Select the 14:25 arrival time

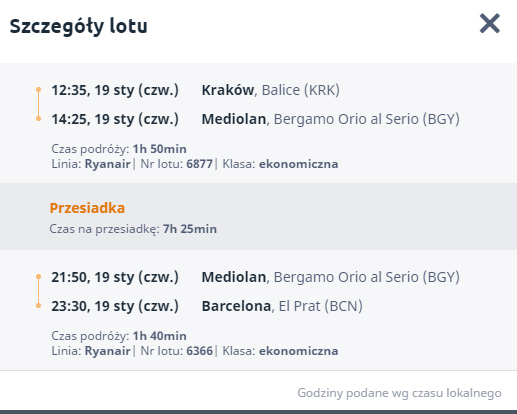[115, 119]
